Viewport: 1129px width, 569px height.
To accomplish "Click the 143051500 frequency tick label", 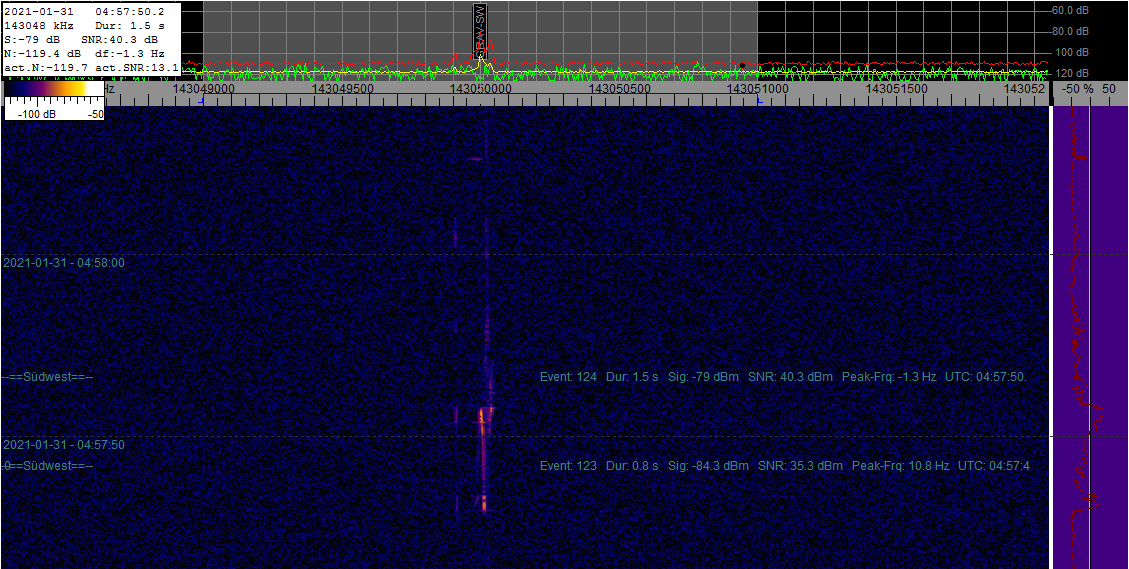I will point(896,88).
